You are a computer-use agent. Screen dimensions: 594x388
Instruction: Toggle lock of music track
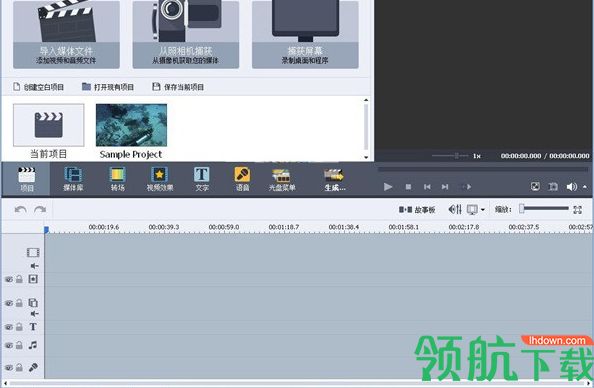[x=19, y=345]
